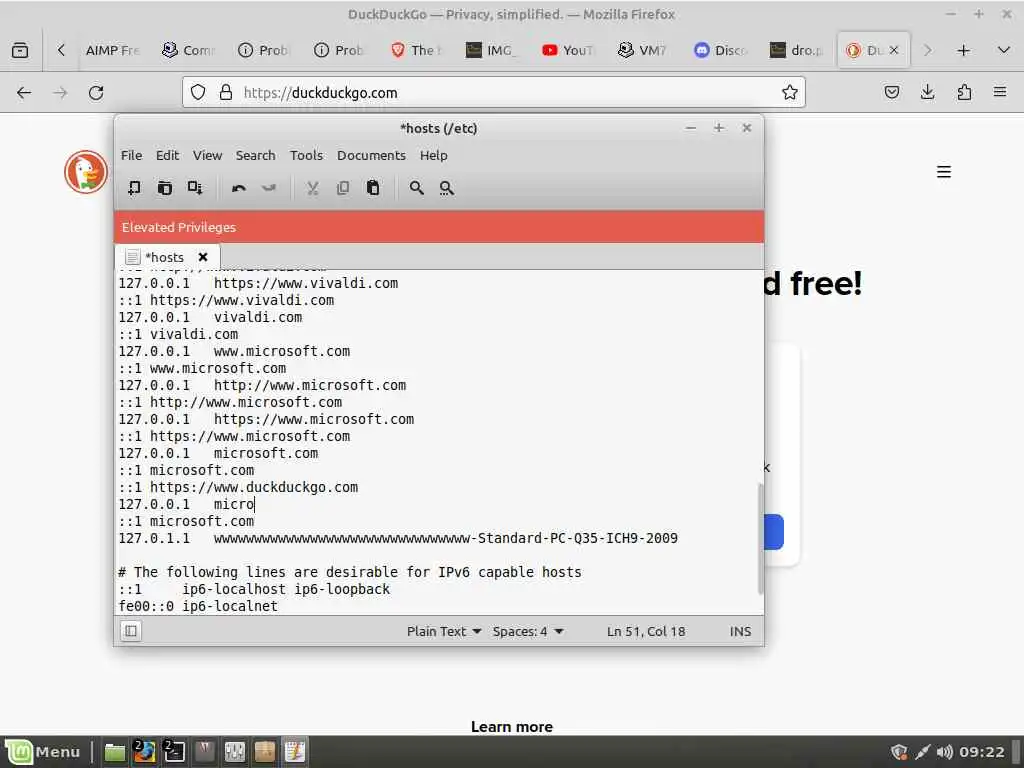
Task: Click the '::1 ip6-localhost ip6-loopback' line
Action: (254, 589)
